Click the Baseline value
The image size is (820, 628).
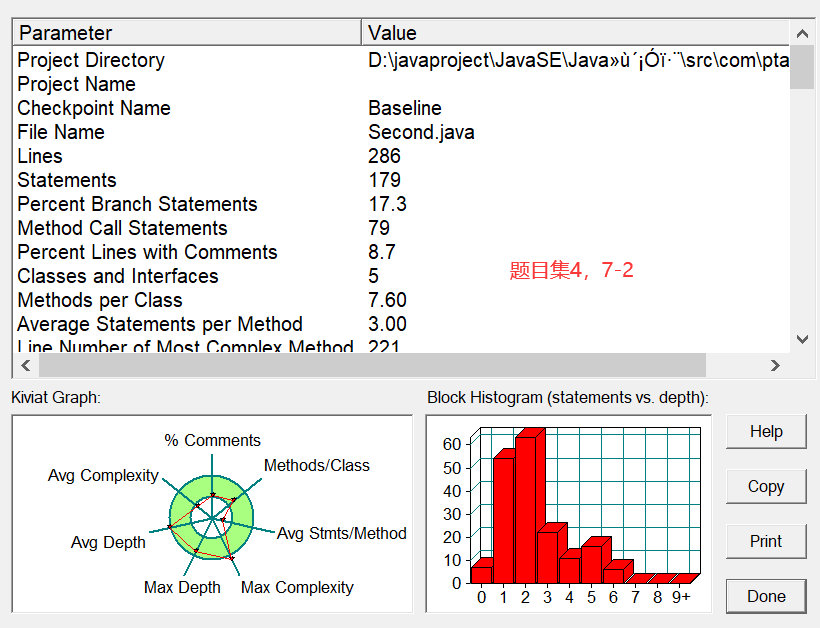pyautogui.click(x=405, y=108)
